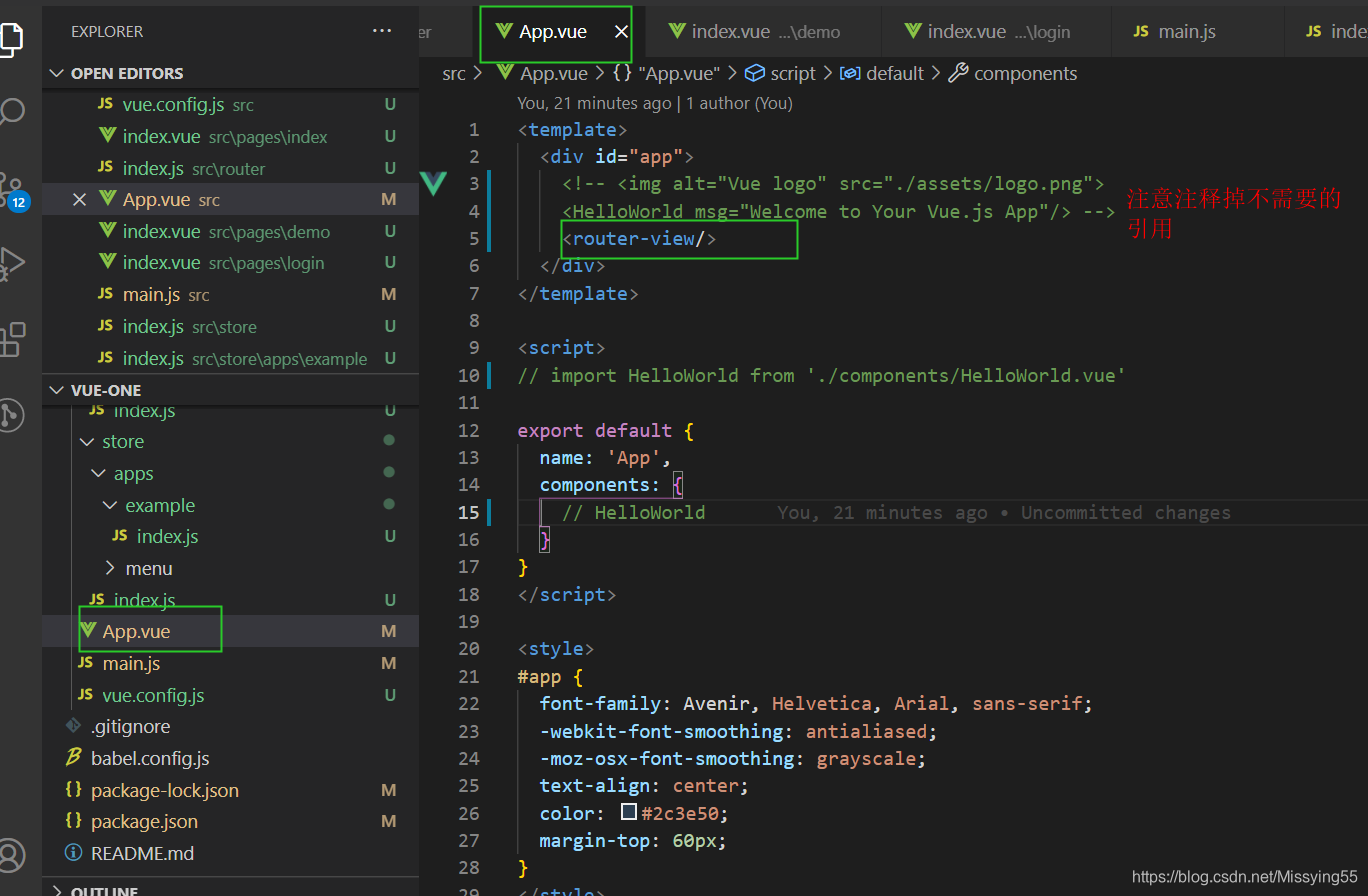This screenshot has width=1368, height=896.
Task: Open vue.config.js in VUE-ONE file tree
Action: pyautogui.click(x=230, y=695)
